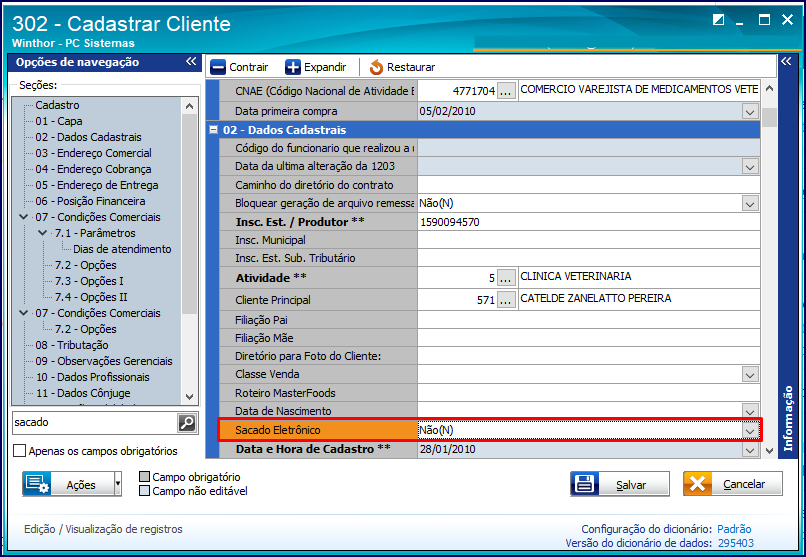Click the Contrair minus icon
The image size is (806, 557).
218,67
